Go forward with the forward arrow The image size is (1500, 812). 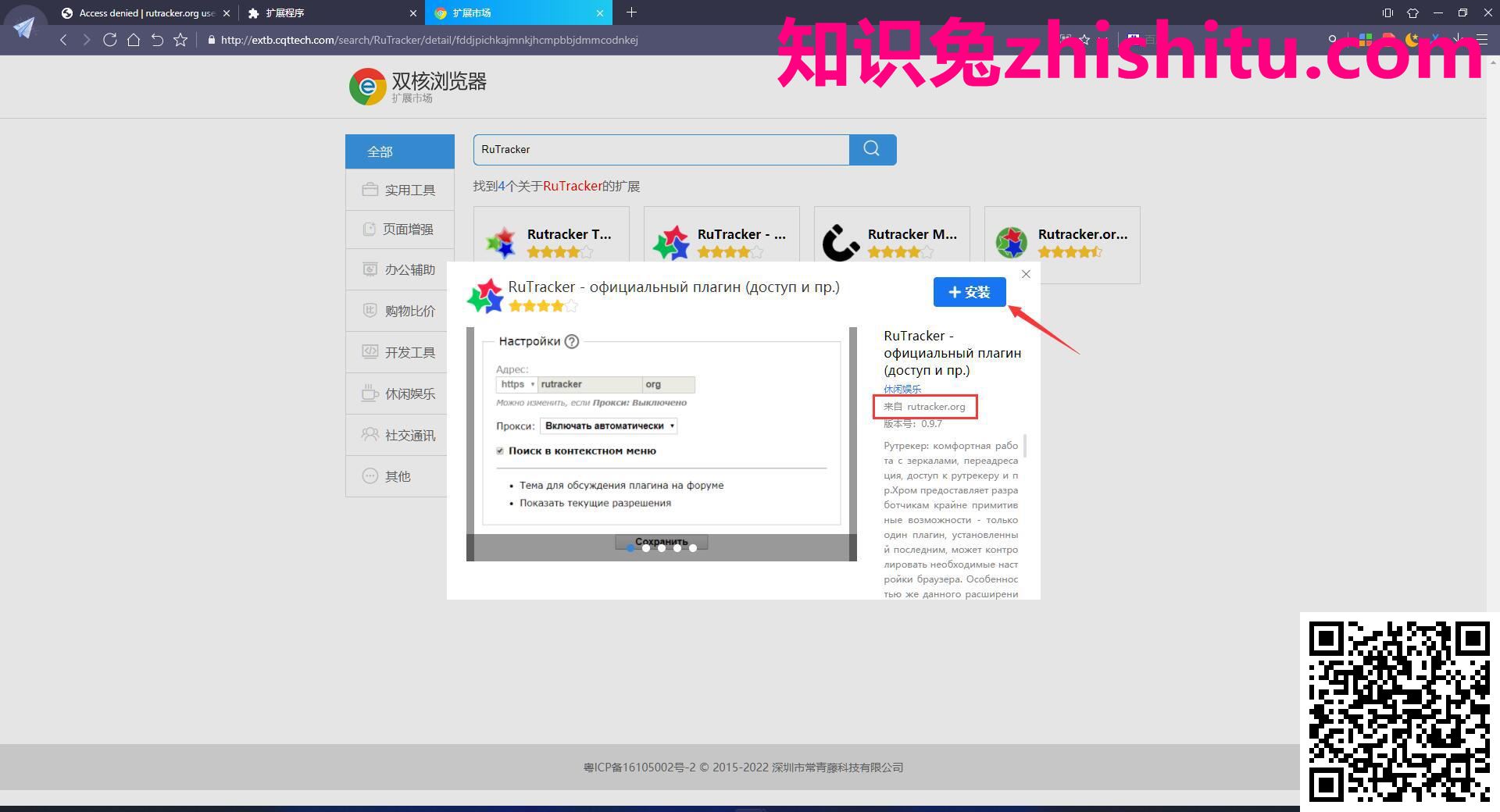pos(87,40)
